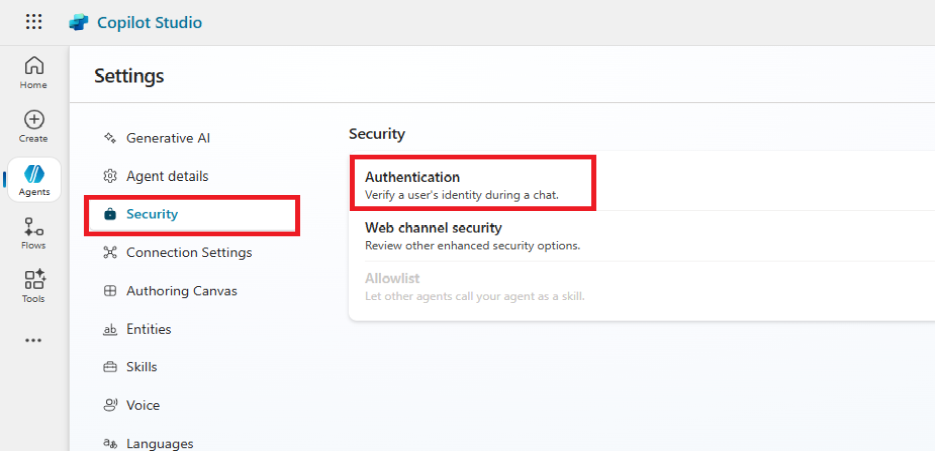Open Agent details settings

tap(166, 176)
